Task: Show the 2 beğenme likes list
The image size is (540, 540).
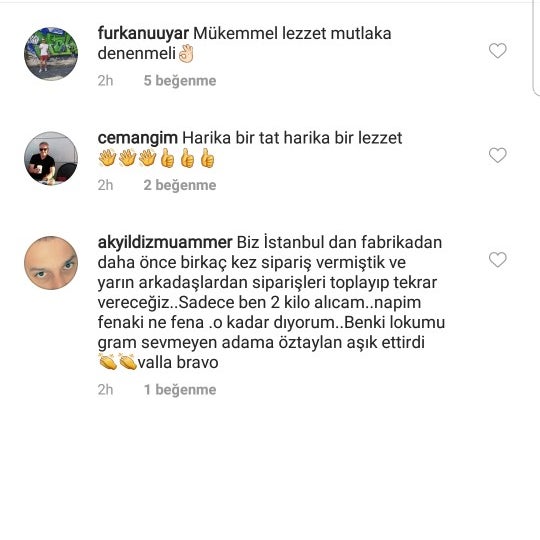Action: [180, 185]
